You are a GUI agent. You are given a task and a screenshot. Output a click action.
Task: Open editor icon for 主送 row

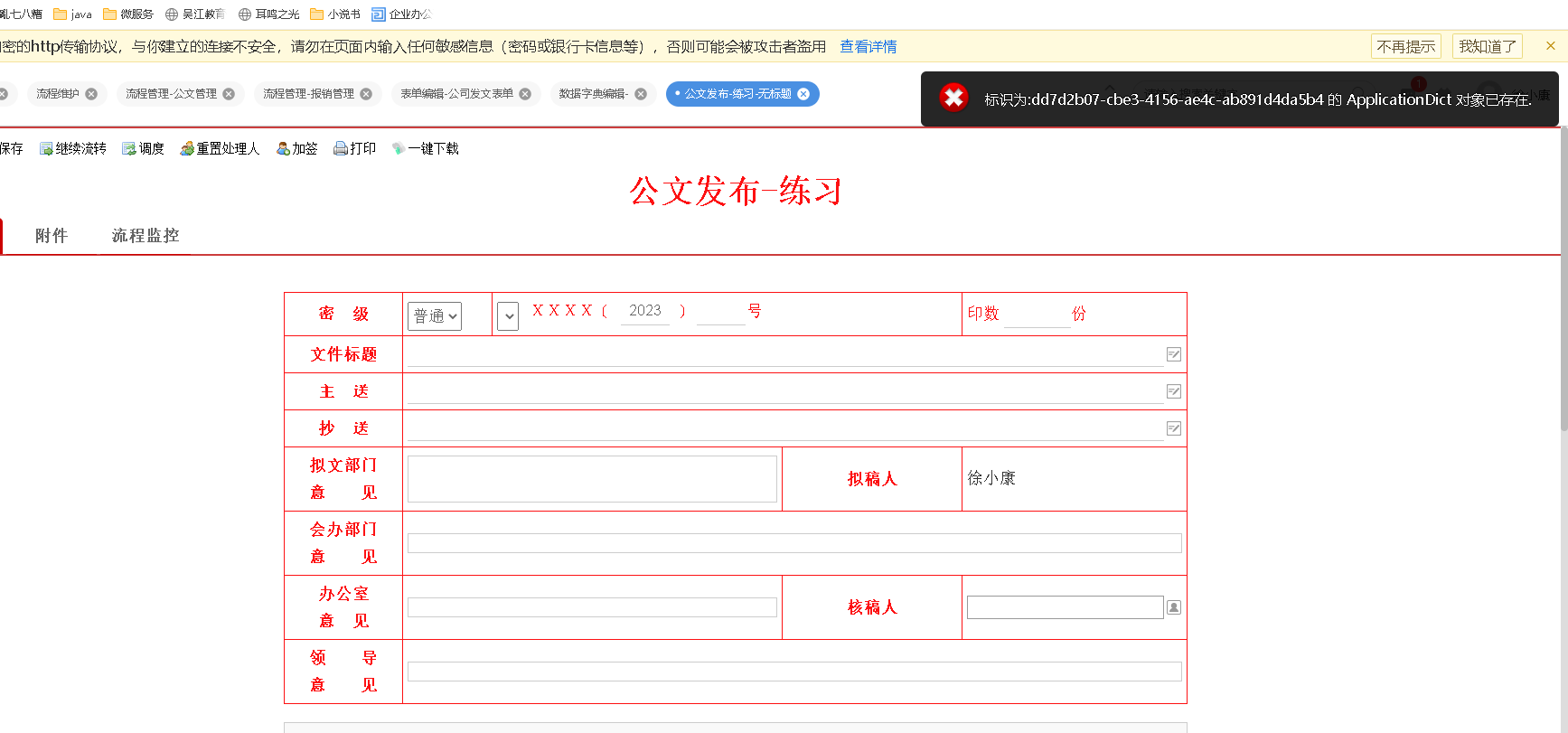1174,391
